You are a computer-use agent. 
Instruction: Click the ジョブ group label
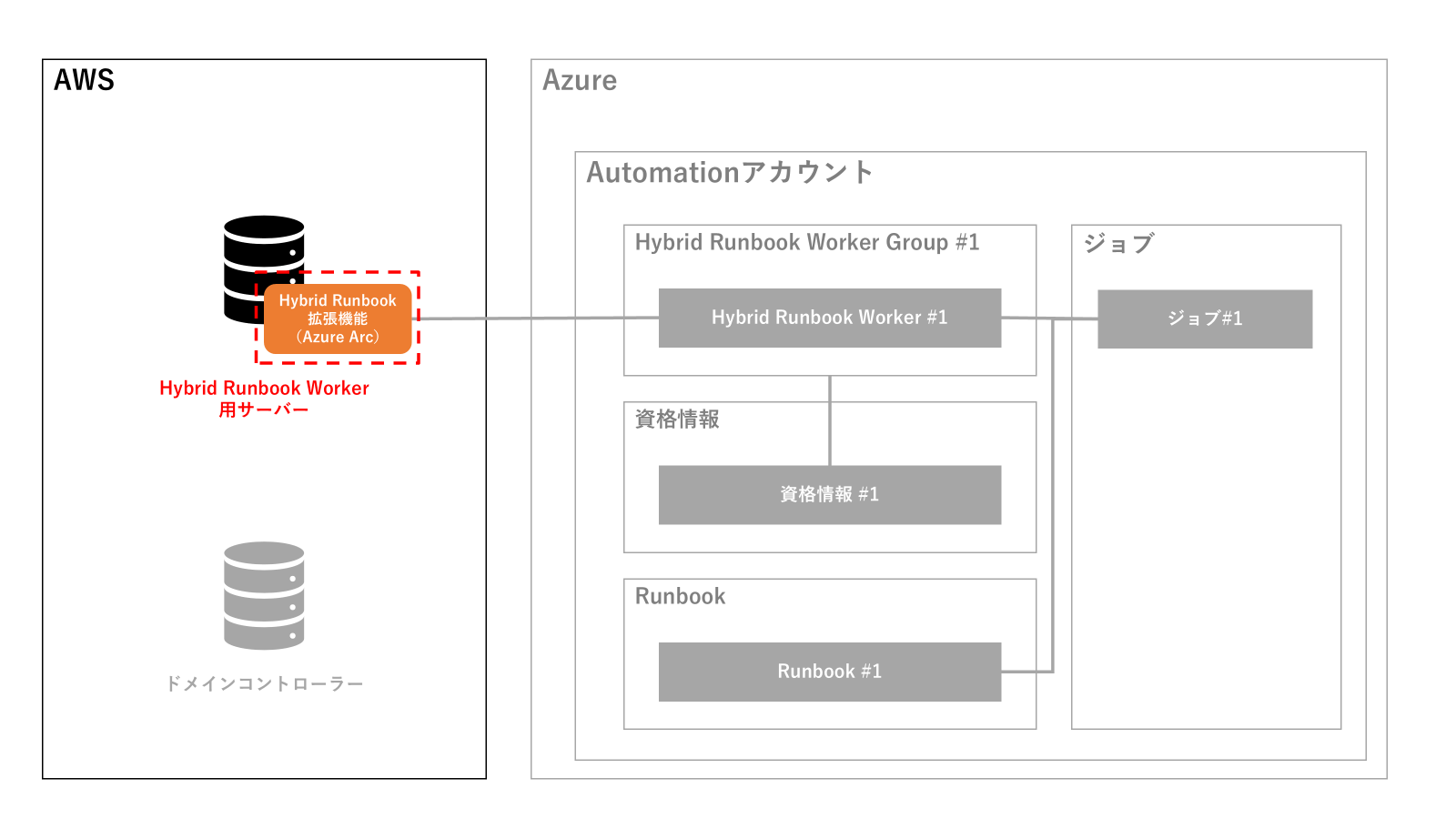click(1118, 243)
